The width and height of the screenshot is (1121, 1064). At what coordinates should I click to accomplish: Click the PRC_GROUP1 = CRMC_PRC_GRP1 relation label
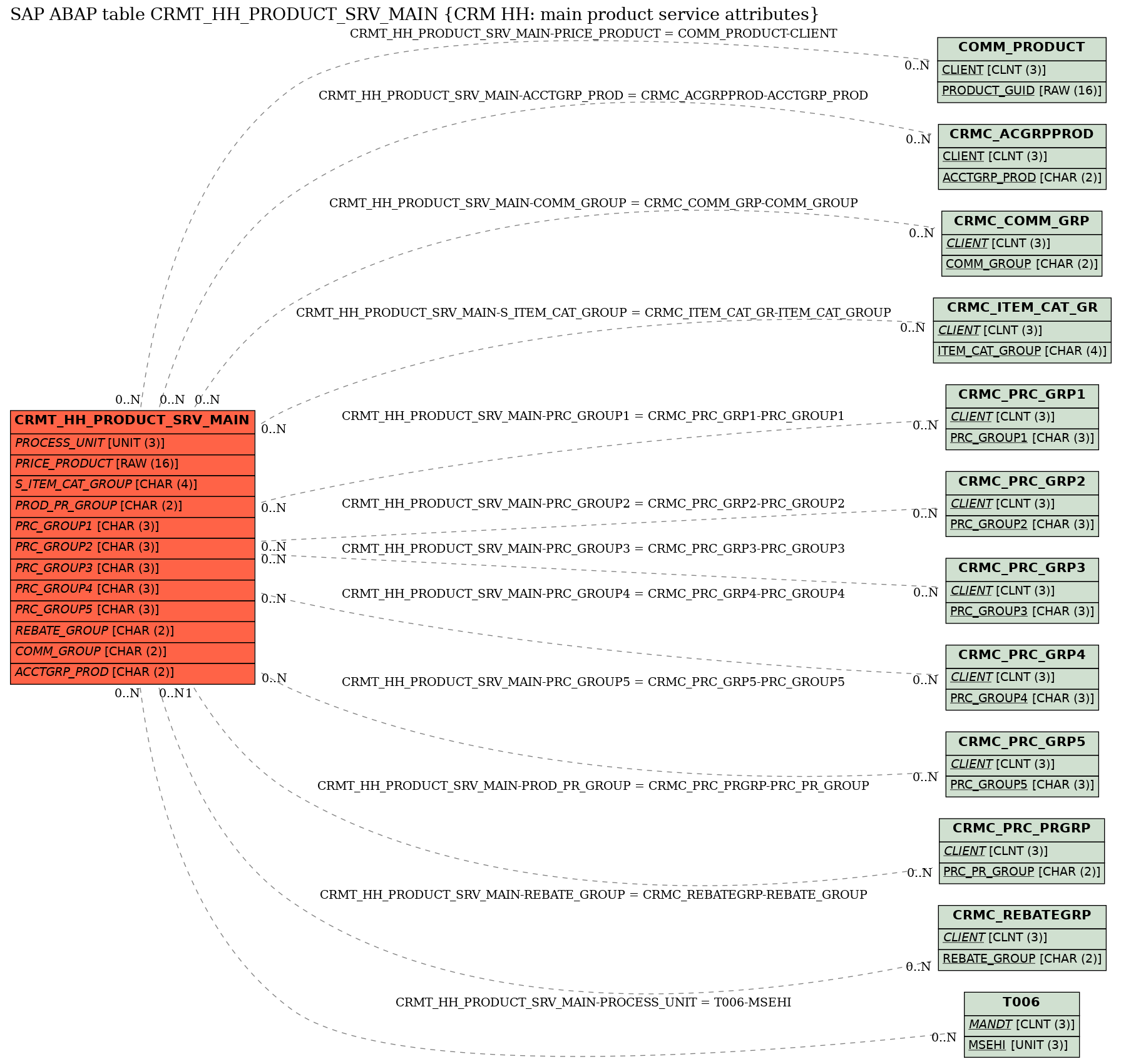[593, 416]
